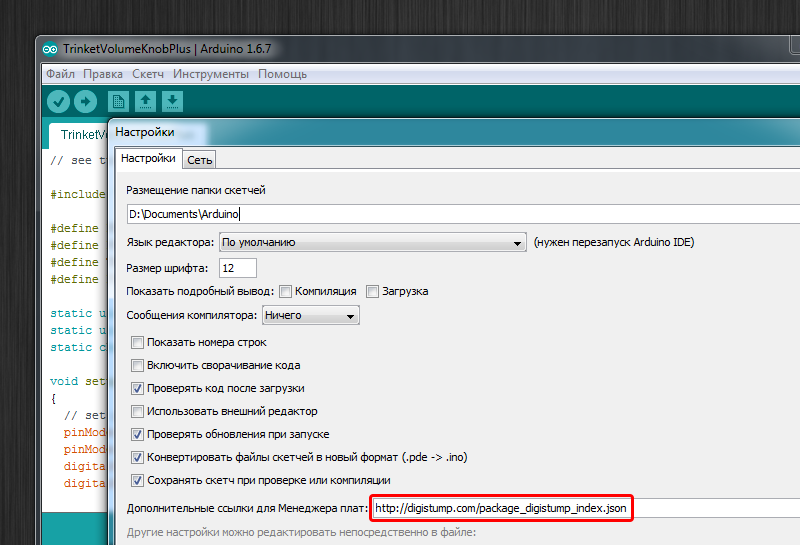800x545 pixels.
Task: Create a new sketch with the page icon
Action: [118, 102]
